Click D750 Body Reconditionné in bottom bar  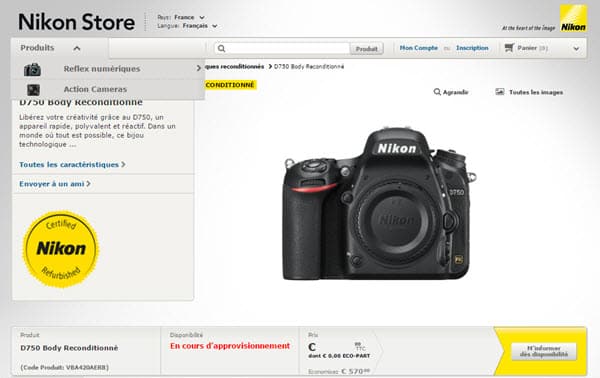coord(69,348)
